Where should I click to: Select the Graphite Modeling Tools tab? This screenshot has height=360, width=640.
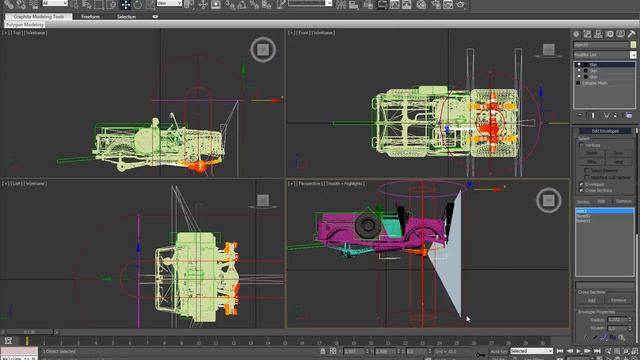[x=39, y=17]
